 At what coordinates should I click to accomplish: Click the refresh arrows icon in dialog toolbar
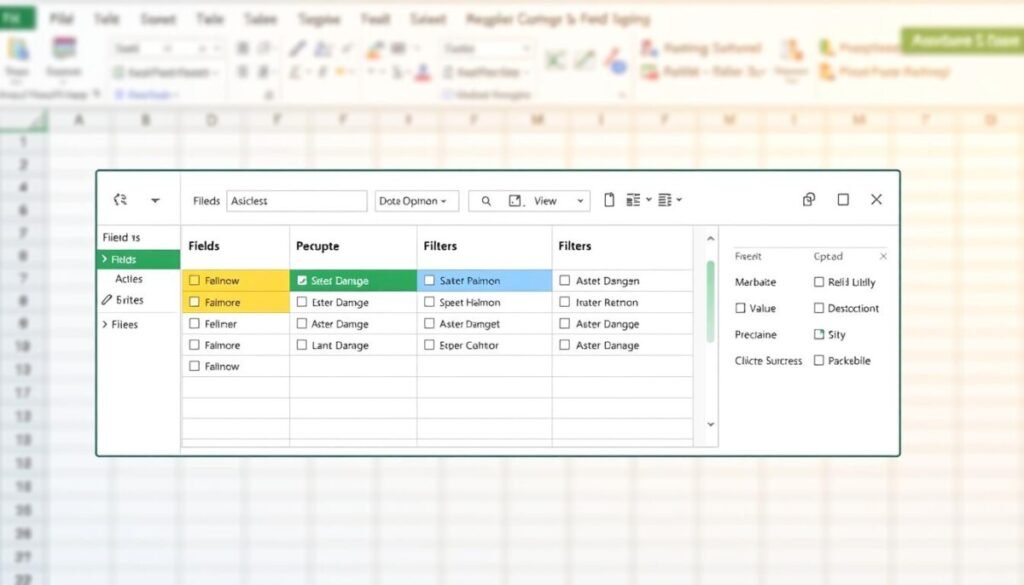click(120, 200)
